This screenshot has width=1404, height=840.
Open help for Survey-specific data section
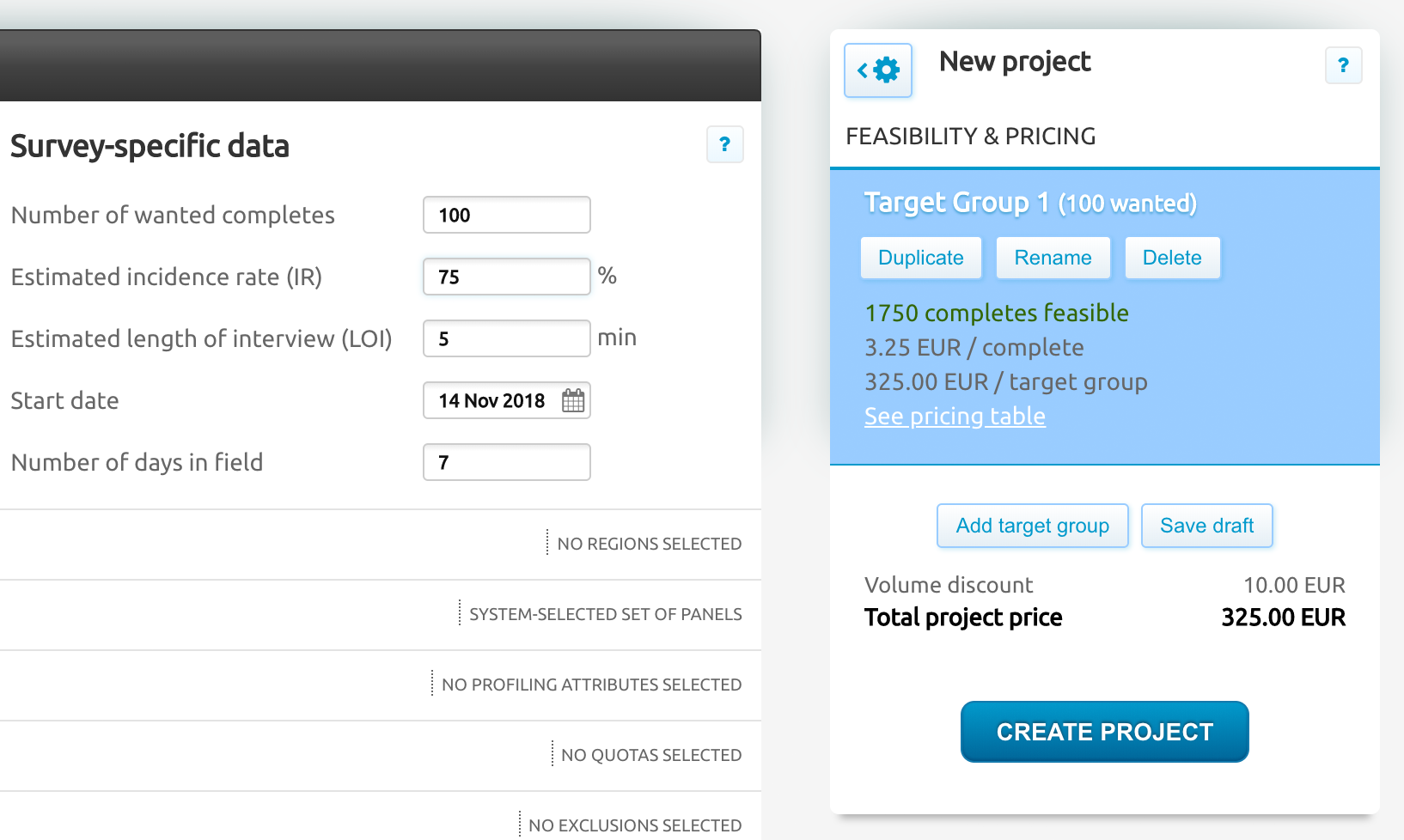pos(724,144)
